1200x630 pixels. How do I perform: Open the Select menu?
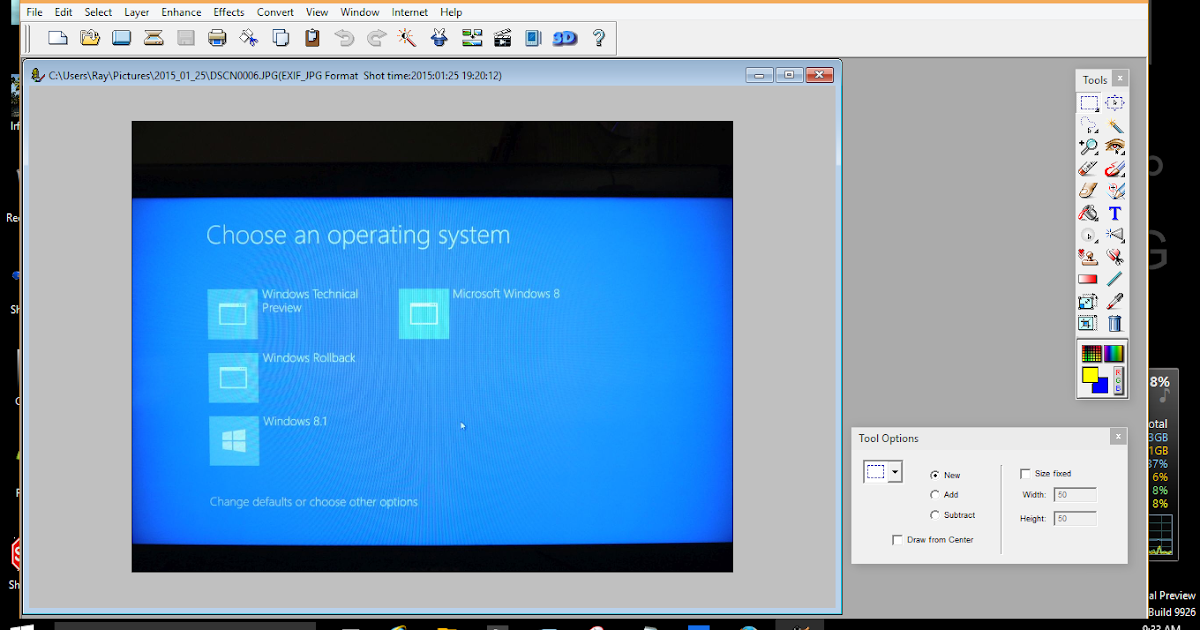pyautogui.click(x=98, y=12)
